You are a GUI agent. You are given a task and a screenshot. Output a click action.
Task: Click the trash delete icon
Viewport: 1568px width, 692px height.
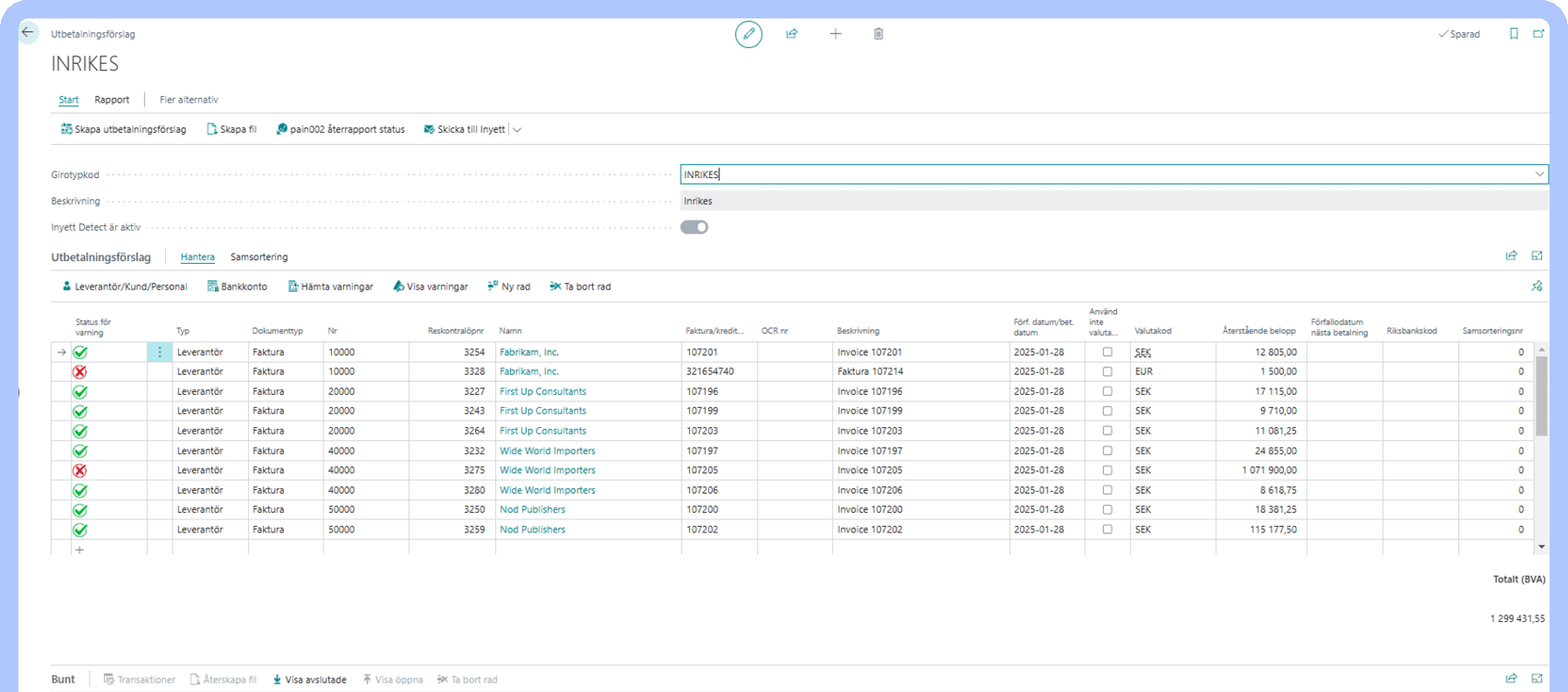point(878,34)
